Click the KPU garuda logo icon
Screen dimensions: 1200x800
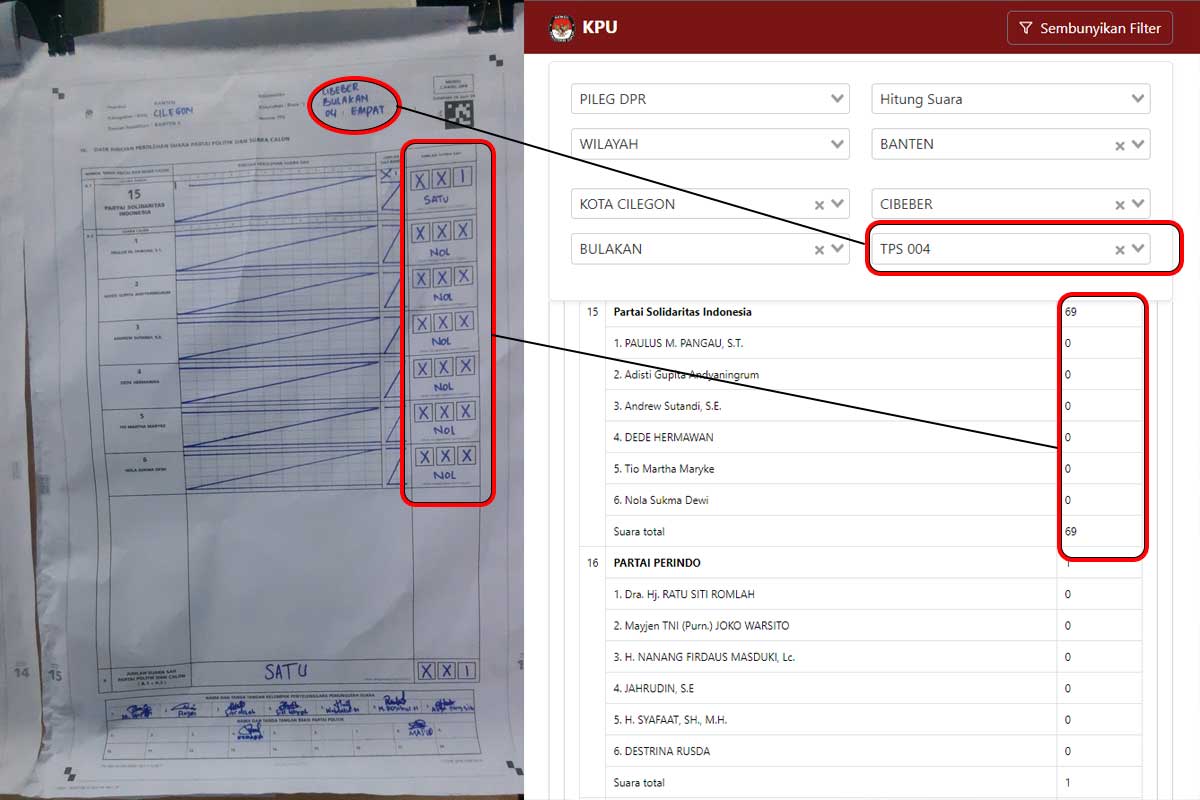(x=562, y=28)
